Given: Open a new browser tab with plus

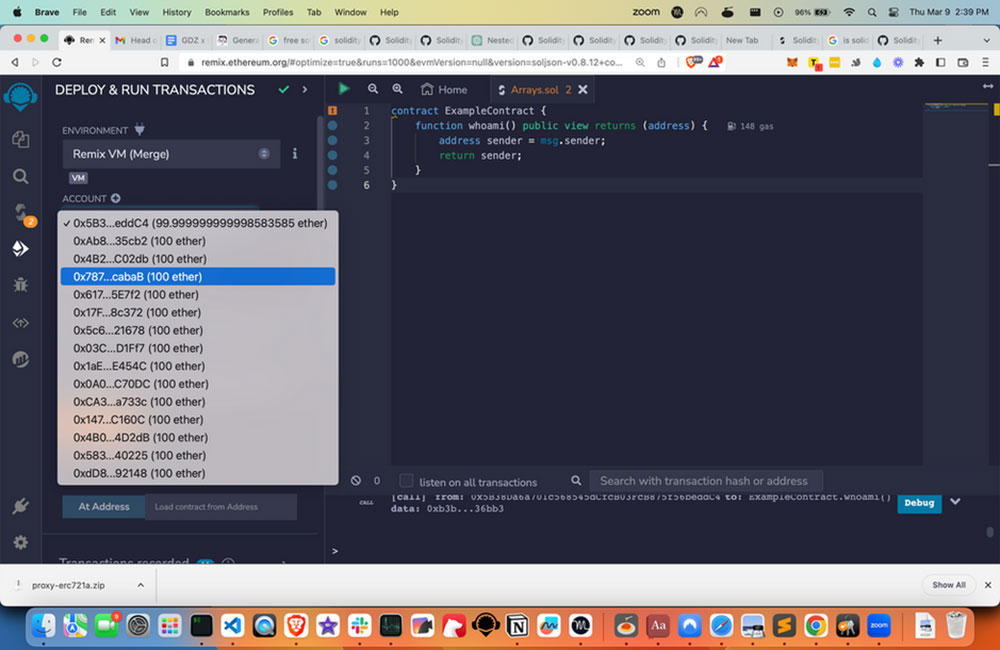Looking at the screenshot, I should click(938, 40).
